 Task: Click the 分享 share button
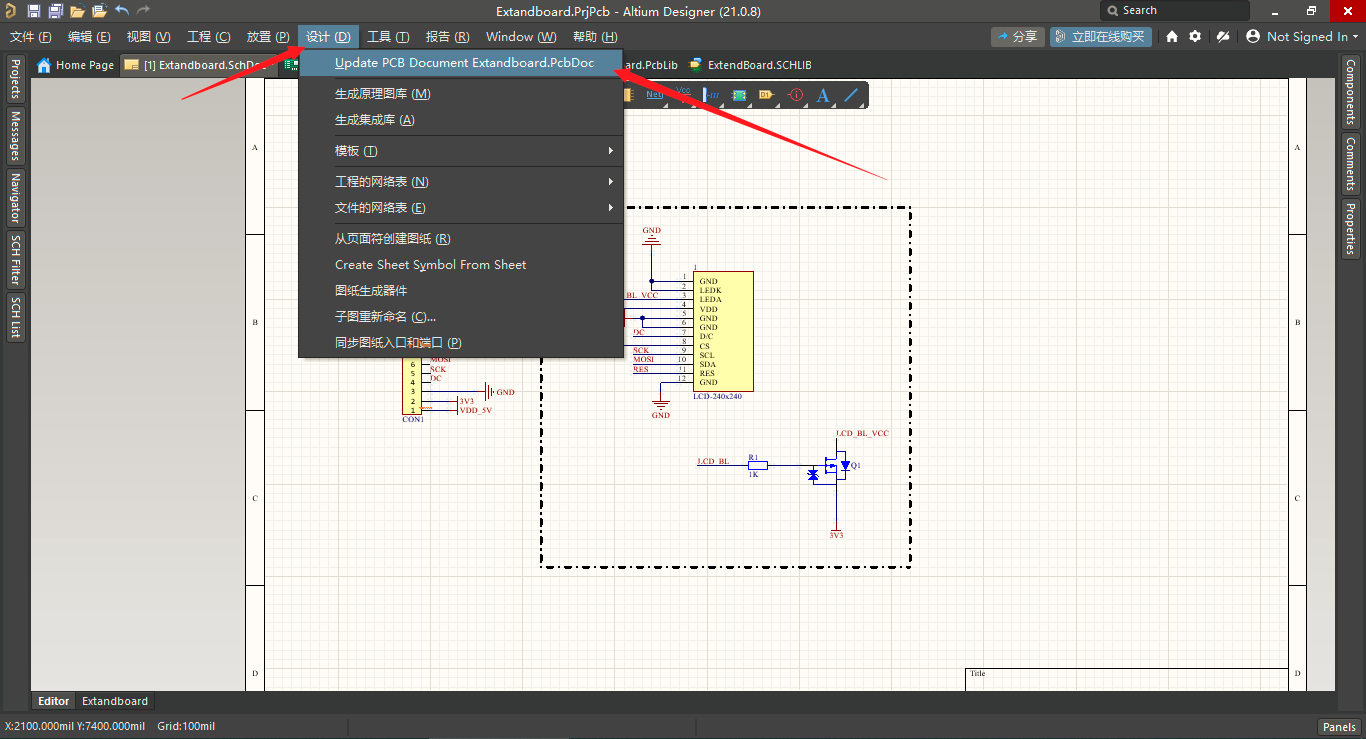(1018, 37)
